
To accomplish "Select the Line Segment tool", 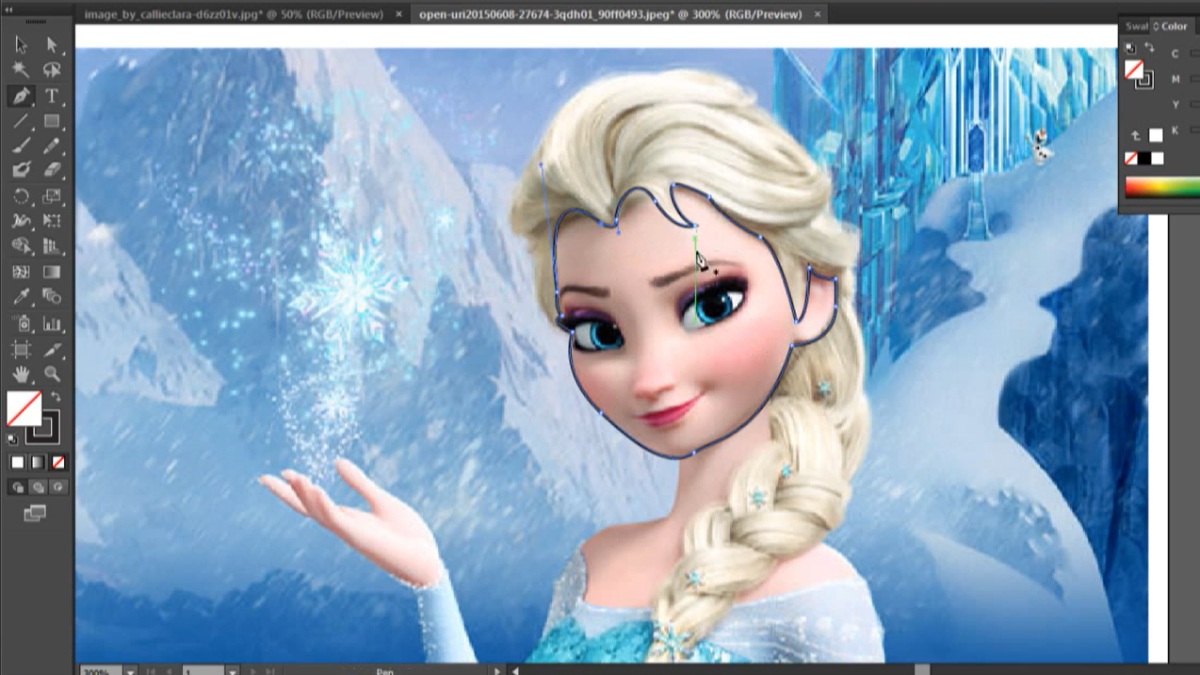I will point(21,121).
